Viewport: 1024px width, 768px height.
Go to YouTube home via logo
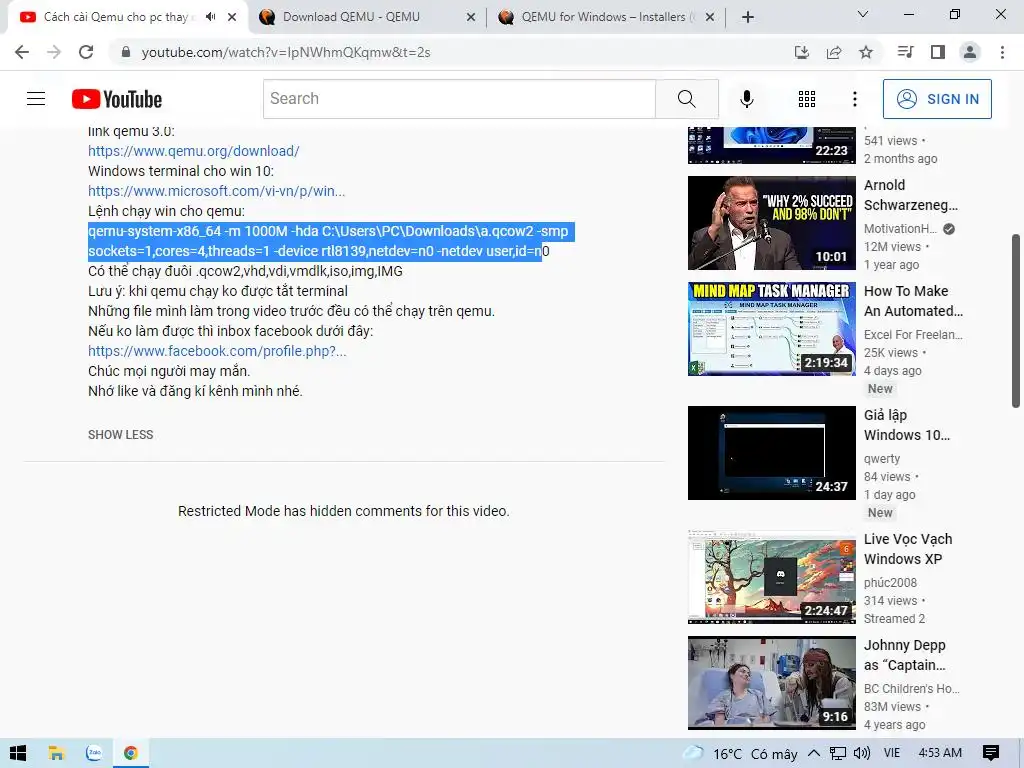[x=117, y=99]
